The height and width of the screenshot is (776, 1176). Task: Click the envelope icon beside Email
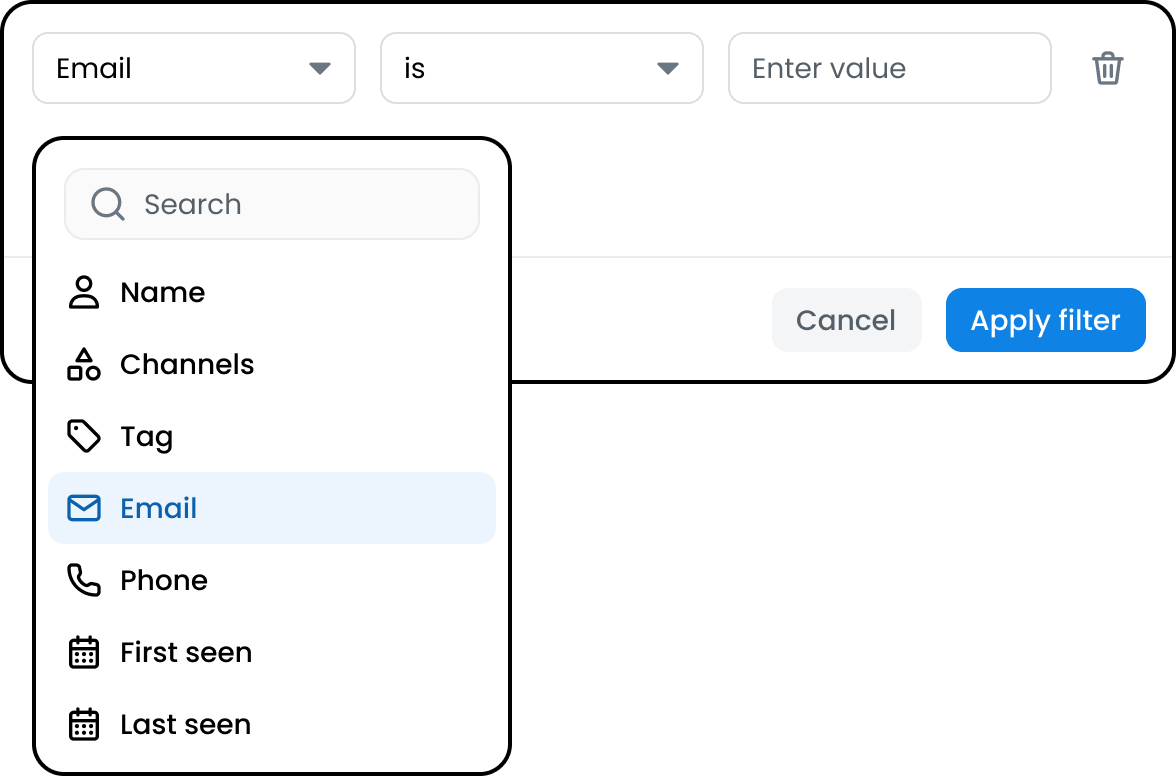coord(84,508)
